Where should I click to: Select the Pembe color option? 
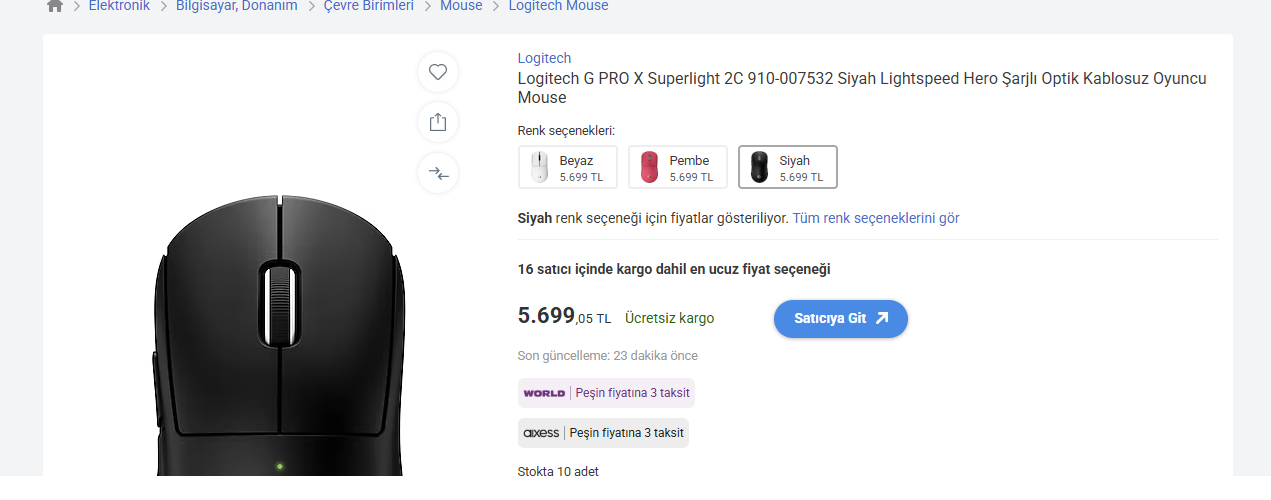pos(677,167)
